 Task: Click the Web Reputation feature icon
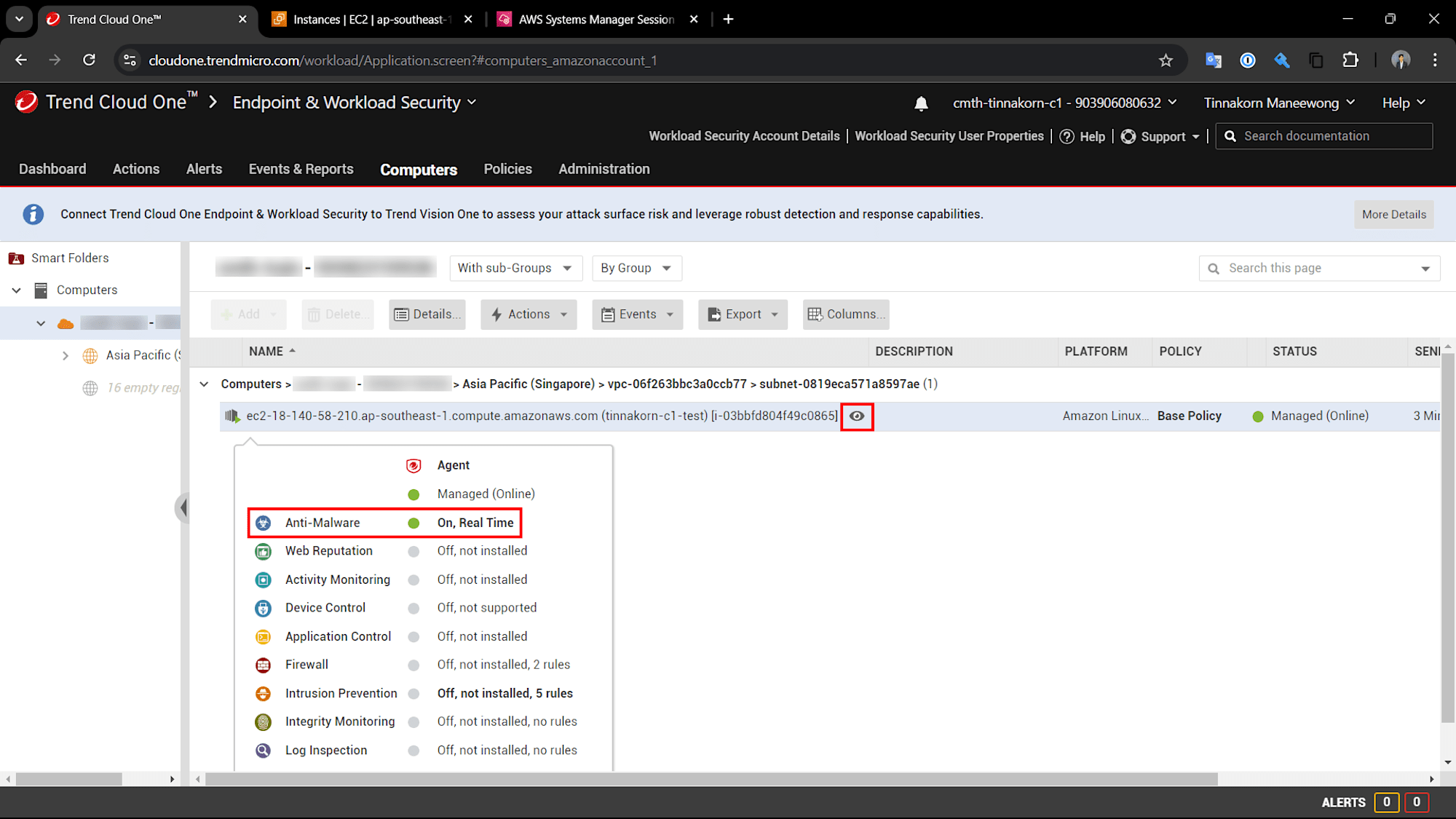(x=264, y=550)
